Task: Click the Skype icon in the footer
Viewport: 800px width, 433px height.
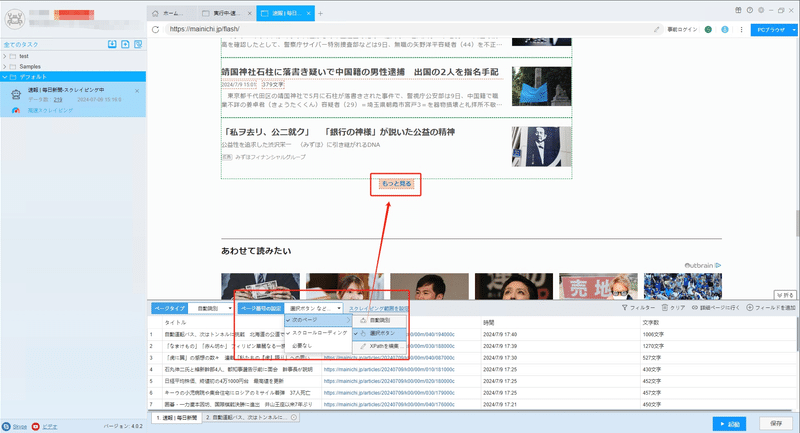Action: pos(6,426)
